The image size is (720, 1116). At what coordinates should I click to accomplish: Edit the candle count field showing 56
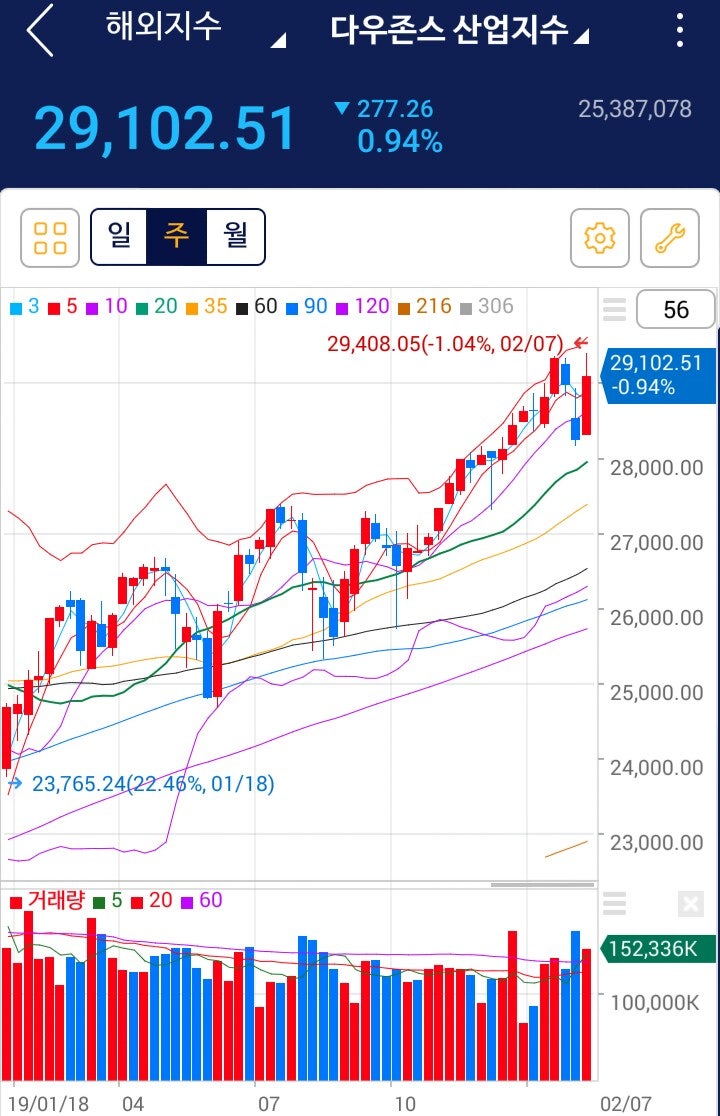click(675, 310)
